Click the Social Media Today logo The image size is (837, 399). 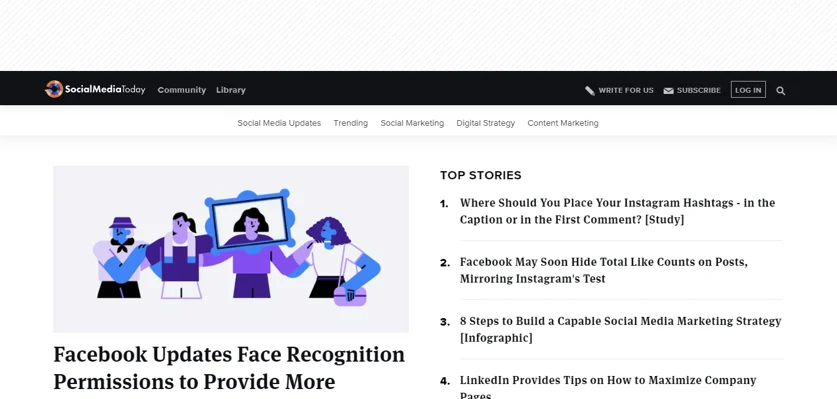(95, 89)
